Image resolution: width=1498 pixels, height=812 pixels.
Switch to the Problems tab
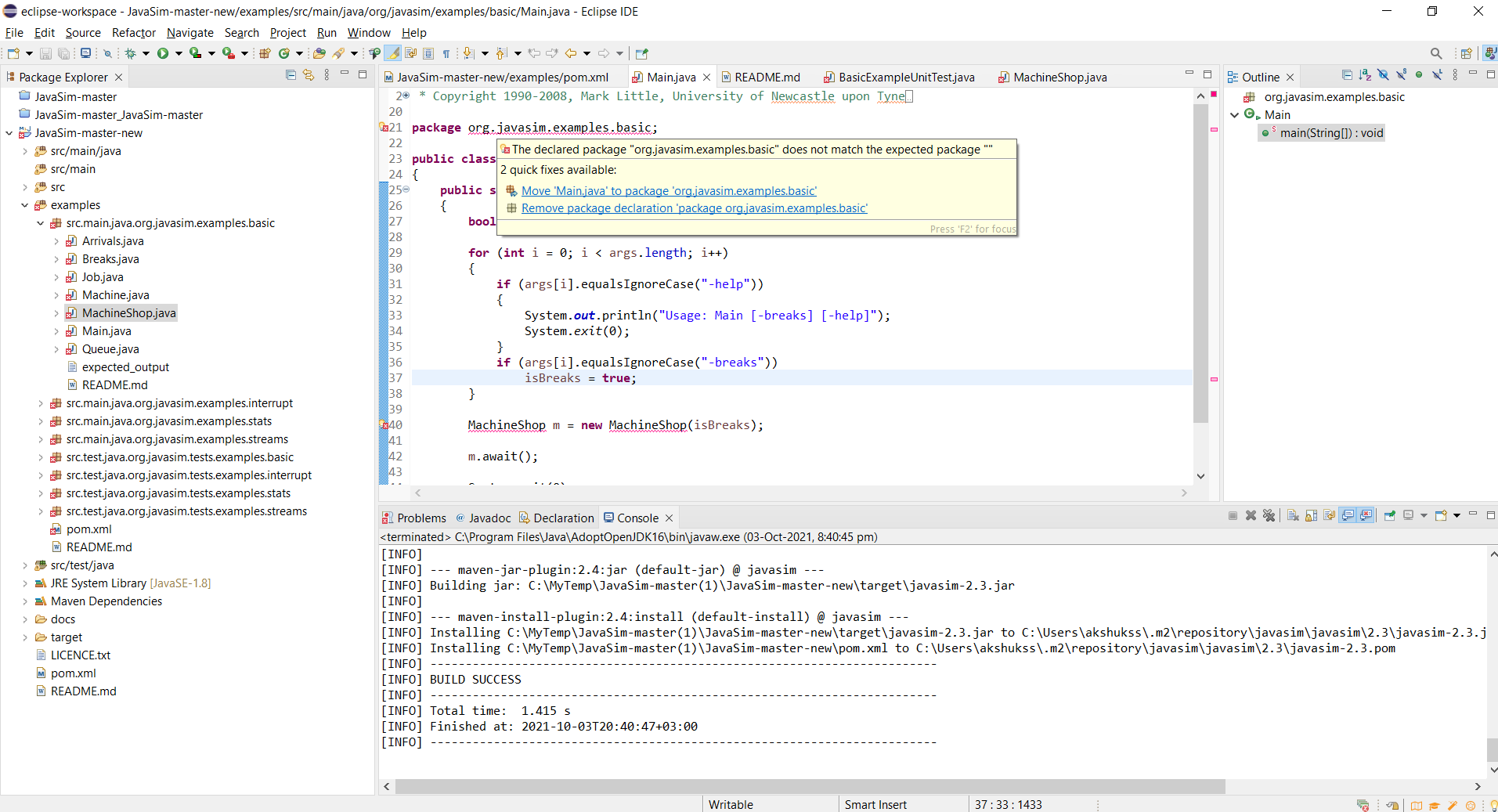[414, 518]
